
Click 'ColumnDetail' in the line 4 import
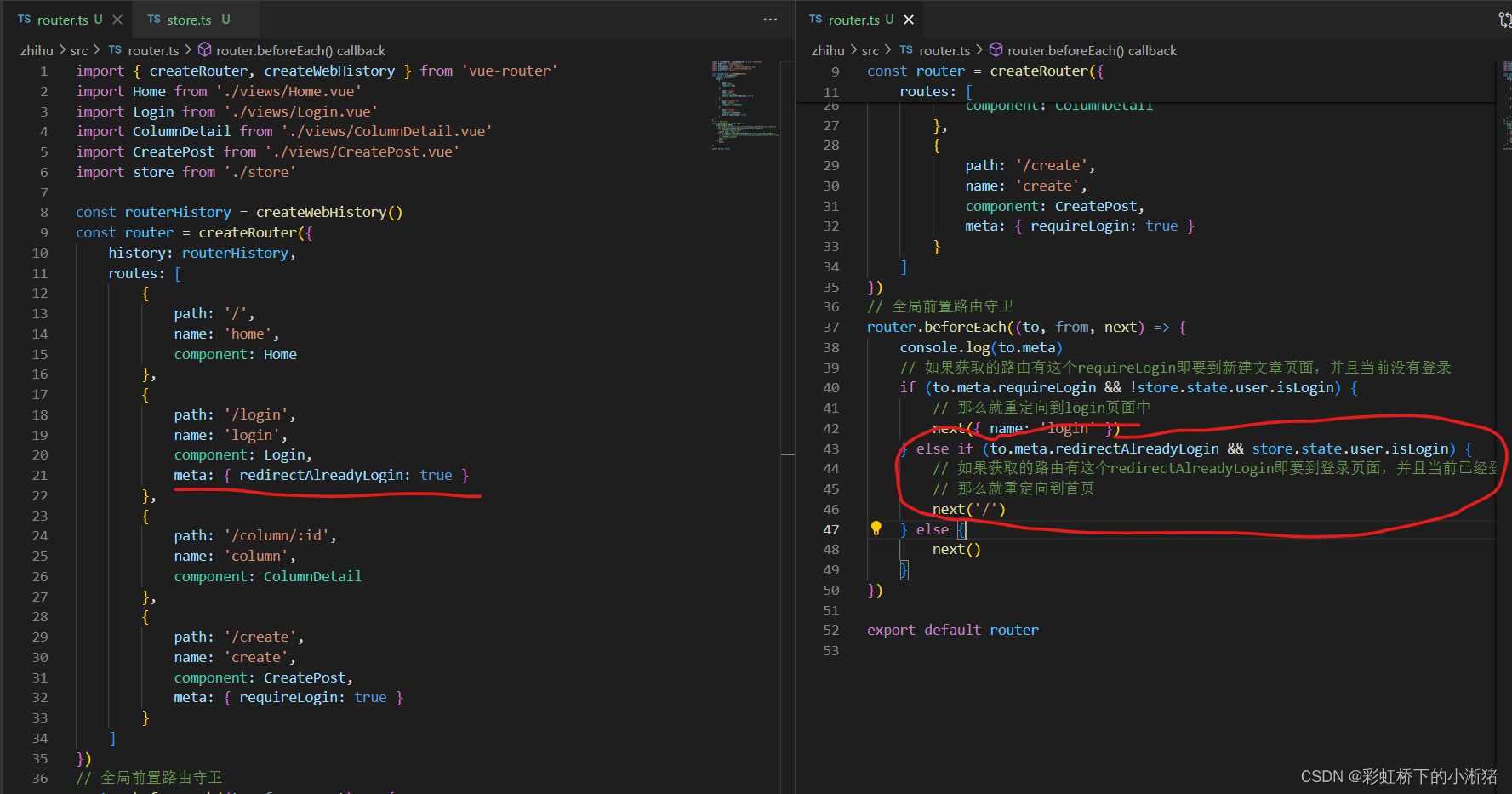point(181,132)
